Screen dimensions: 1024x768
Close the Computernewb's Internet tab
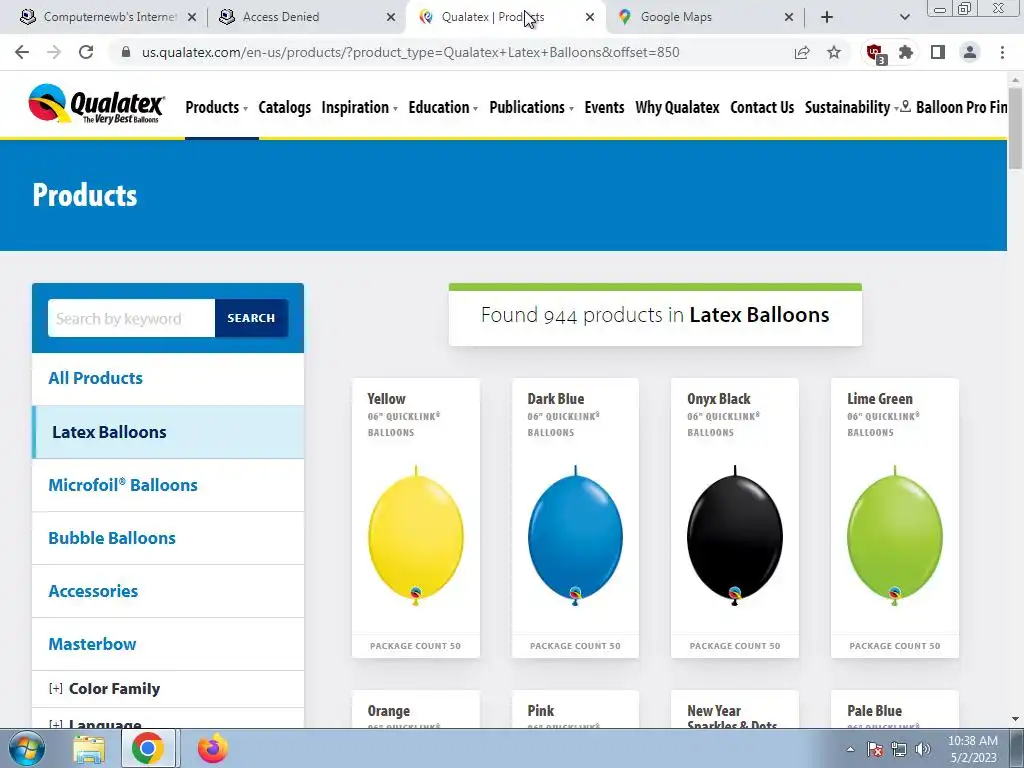tap(192, 17)
